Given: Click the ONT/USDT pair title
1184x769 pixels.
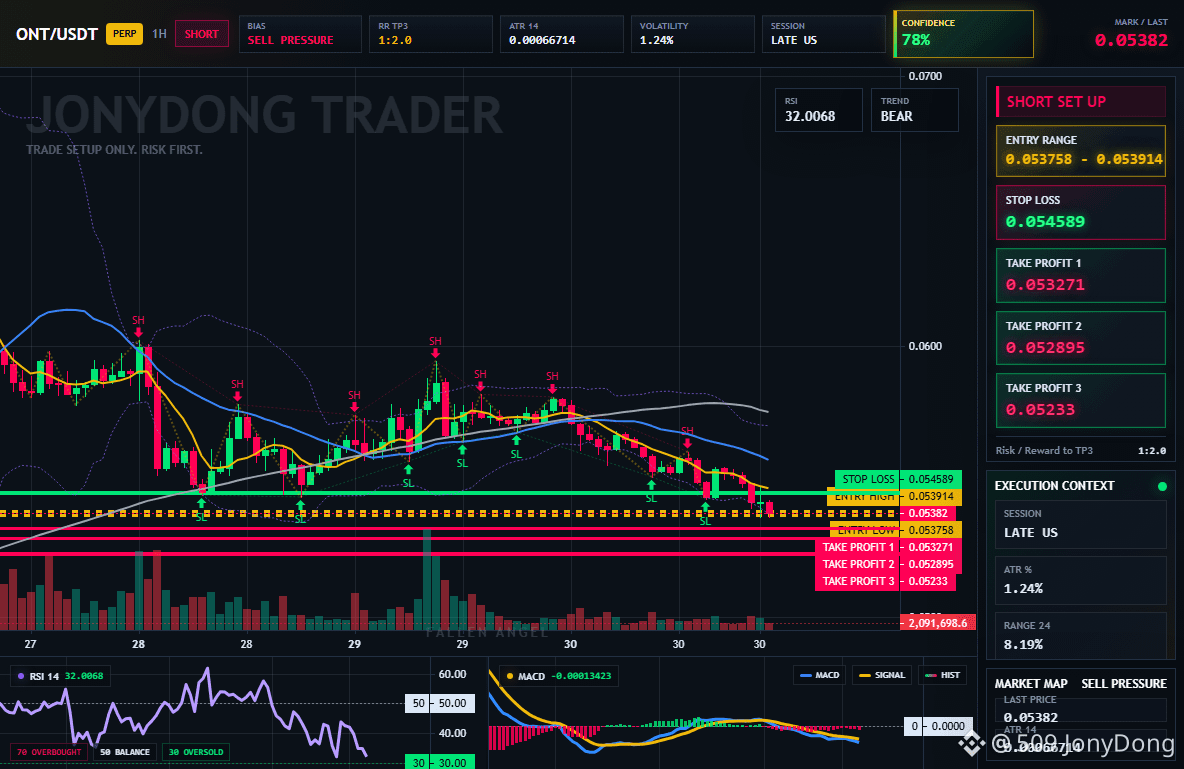Looking at the screenshot, I should tap(57, 34).
